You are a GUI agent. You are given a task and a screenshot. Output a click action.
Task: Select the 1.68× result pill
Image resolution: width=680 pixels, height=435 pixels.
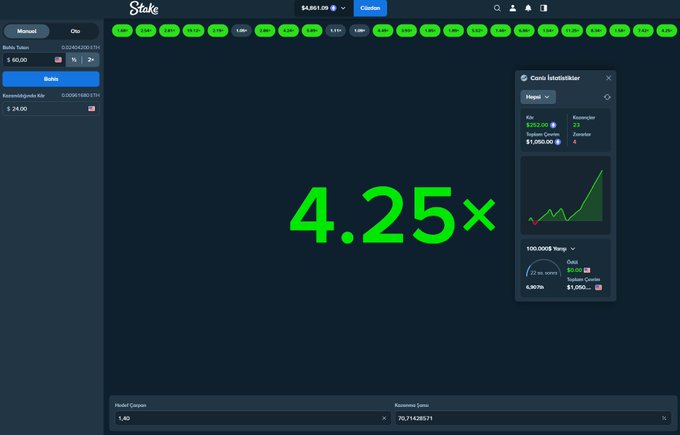coord(122,31)
